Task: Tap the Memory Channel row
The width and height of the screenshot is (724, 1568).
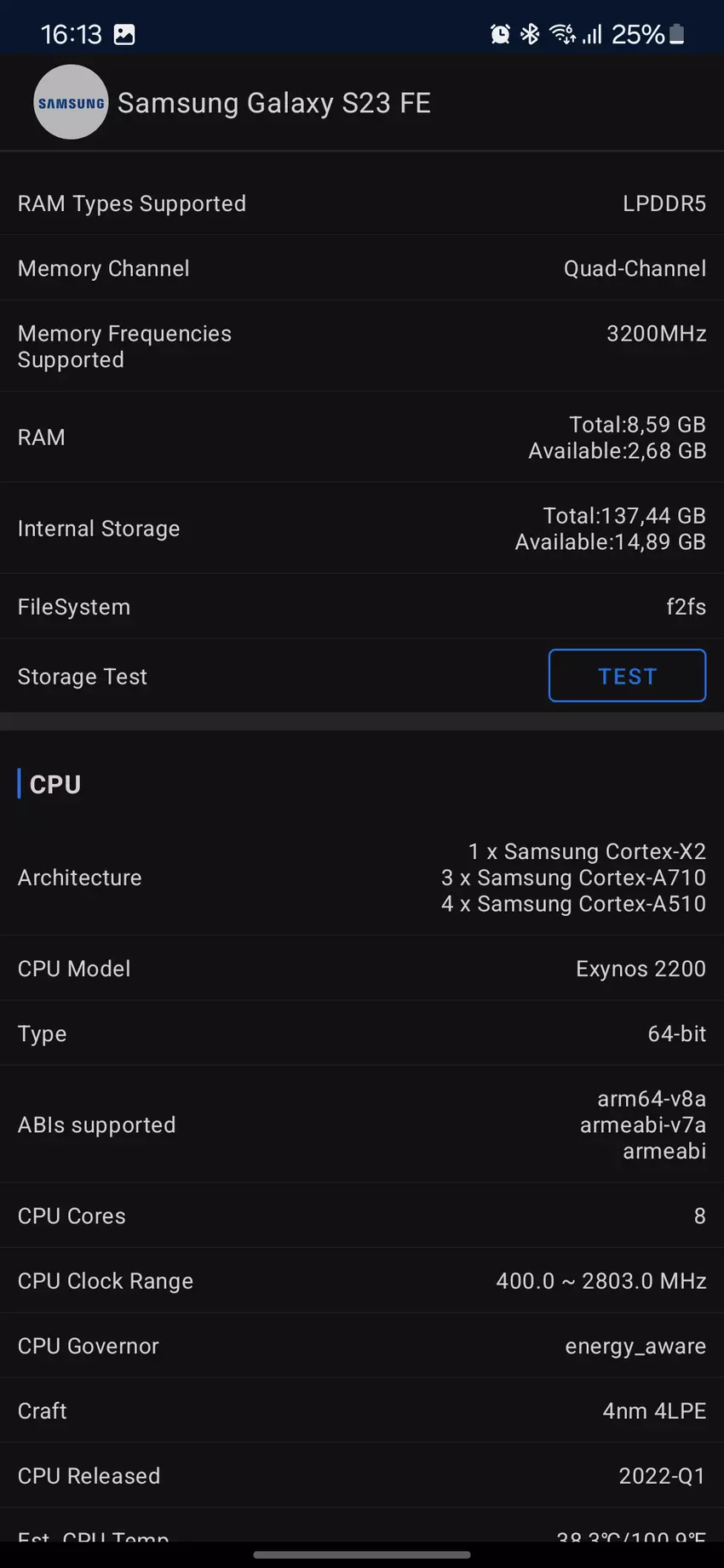Action: [x=362, y=268]
